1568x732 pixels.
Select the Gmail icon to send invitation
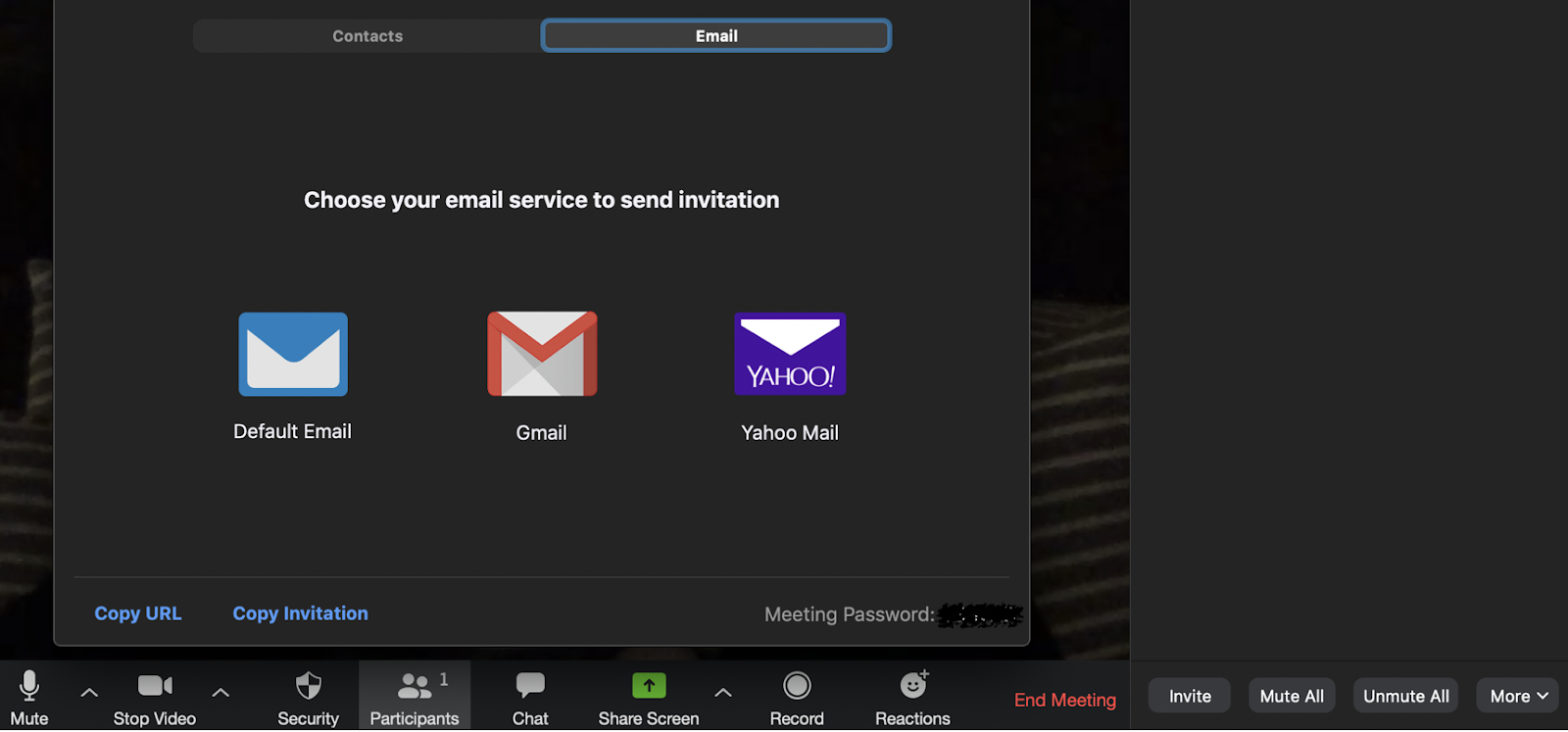(x=542, y=354)
